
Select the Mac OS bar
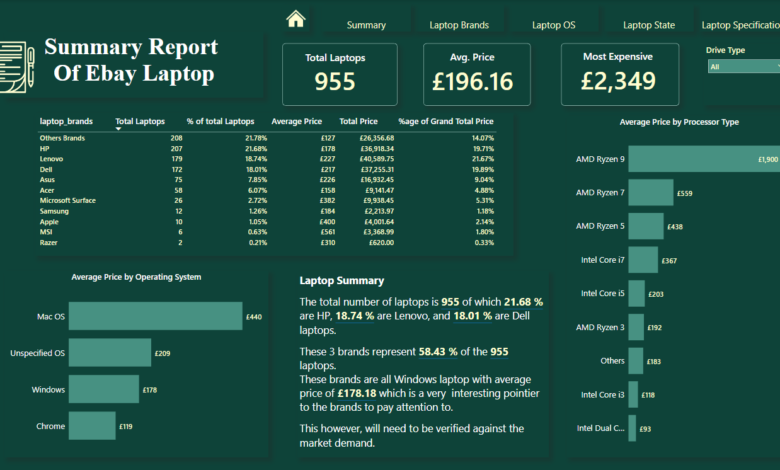tap(156, 316)
